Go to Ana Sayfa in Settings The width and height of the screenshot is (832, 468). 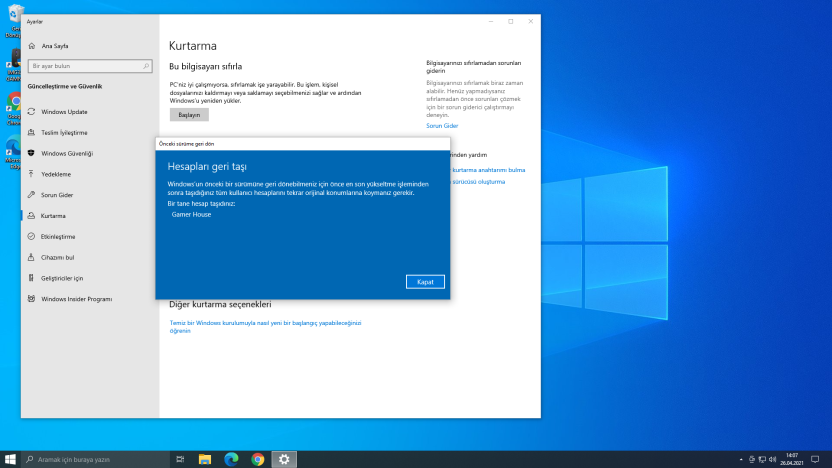pos(55,46)
